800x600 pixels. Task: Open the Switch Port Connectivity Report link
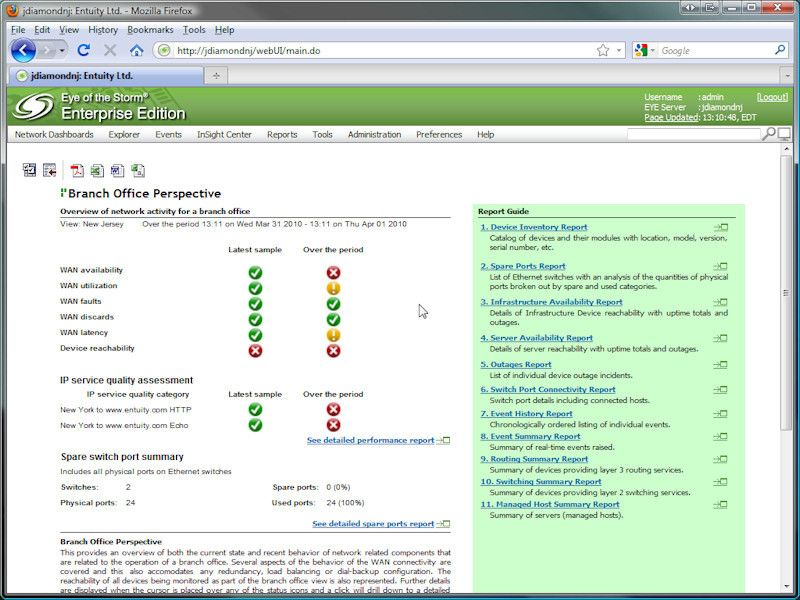click(547, 389)
